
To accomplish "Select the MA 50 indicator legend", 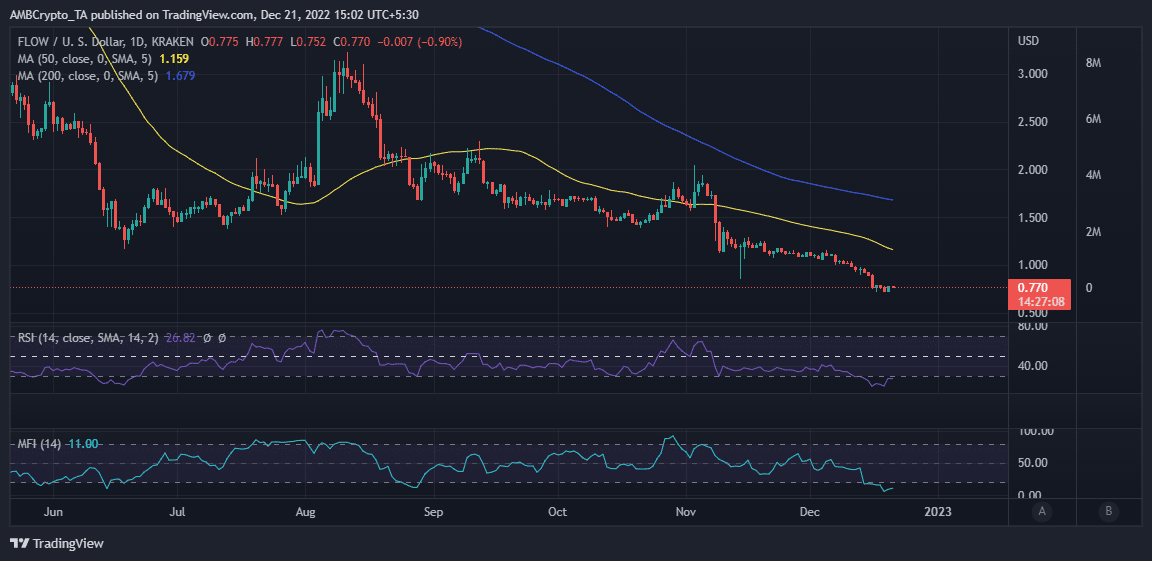I will tap(86, 59).
